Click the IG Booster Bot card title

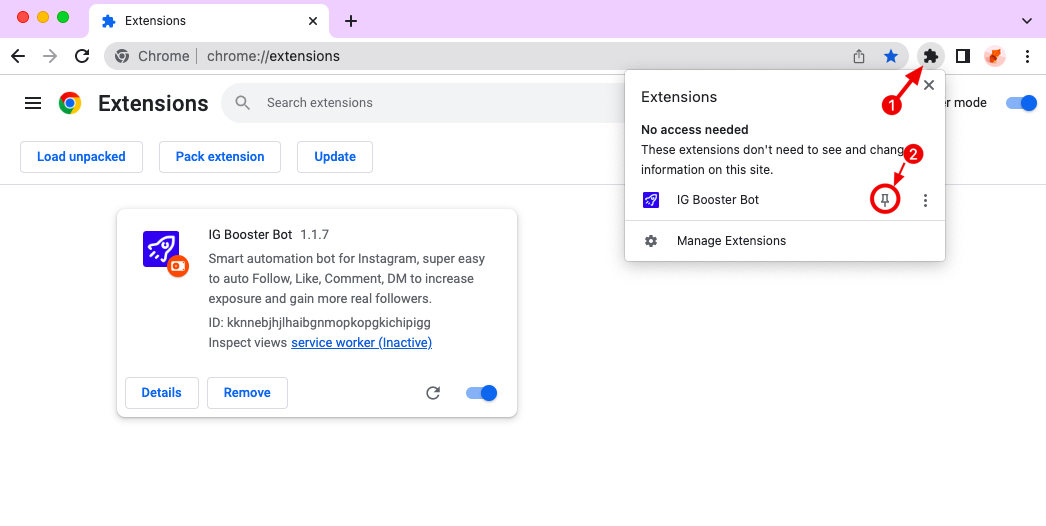tap(250, 235)
